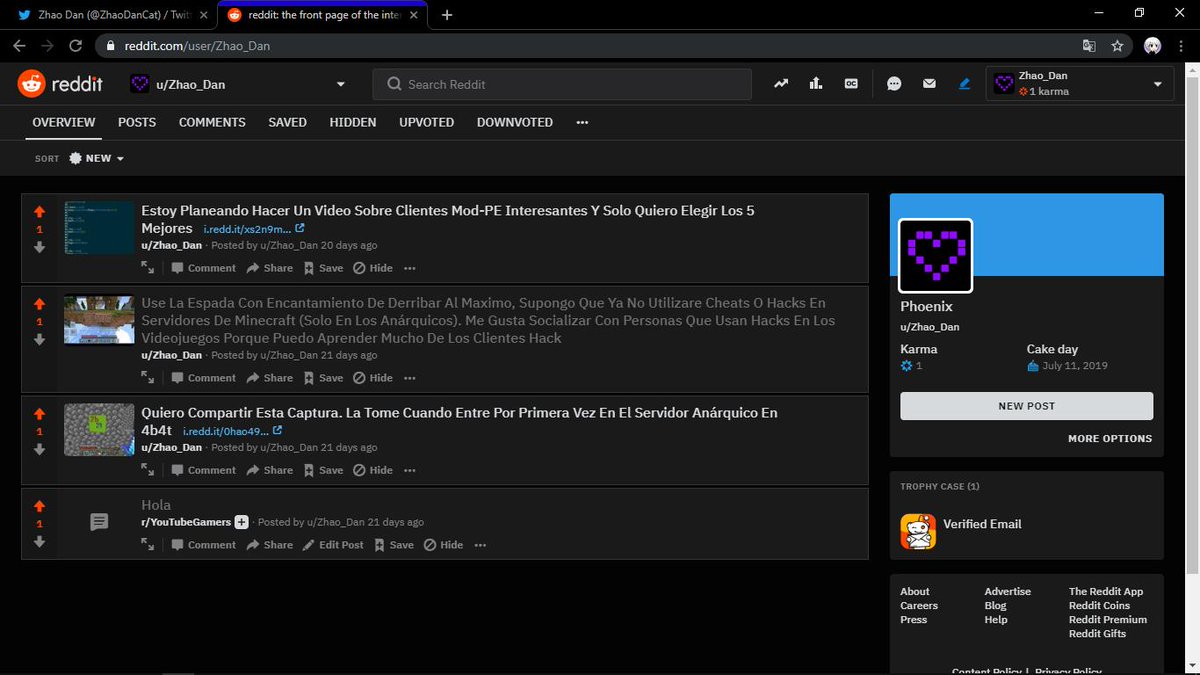Bookmark this page with the star icon
The height and width of the screenshot is (675, 1200).
point(1117,46)
